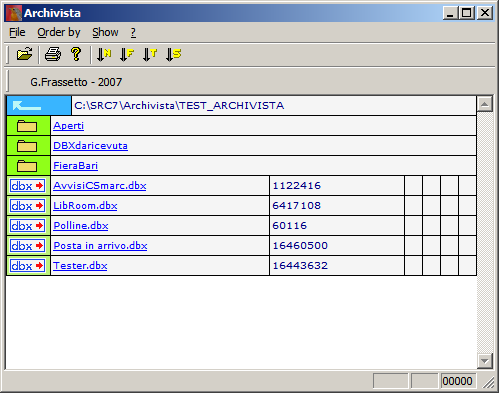
Task: Click dbx icon for Posta in arrivo.dbx
Action: tap(27, 246)
